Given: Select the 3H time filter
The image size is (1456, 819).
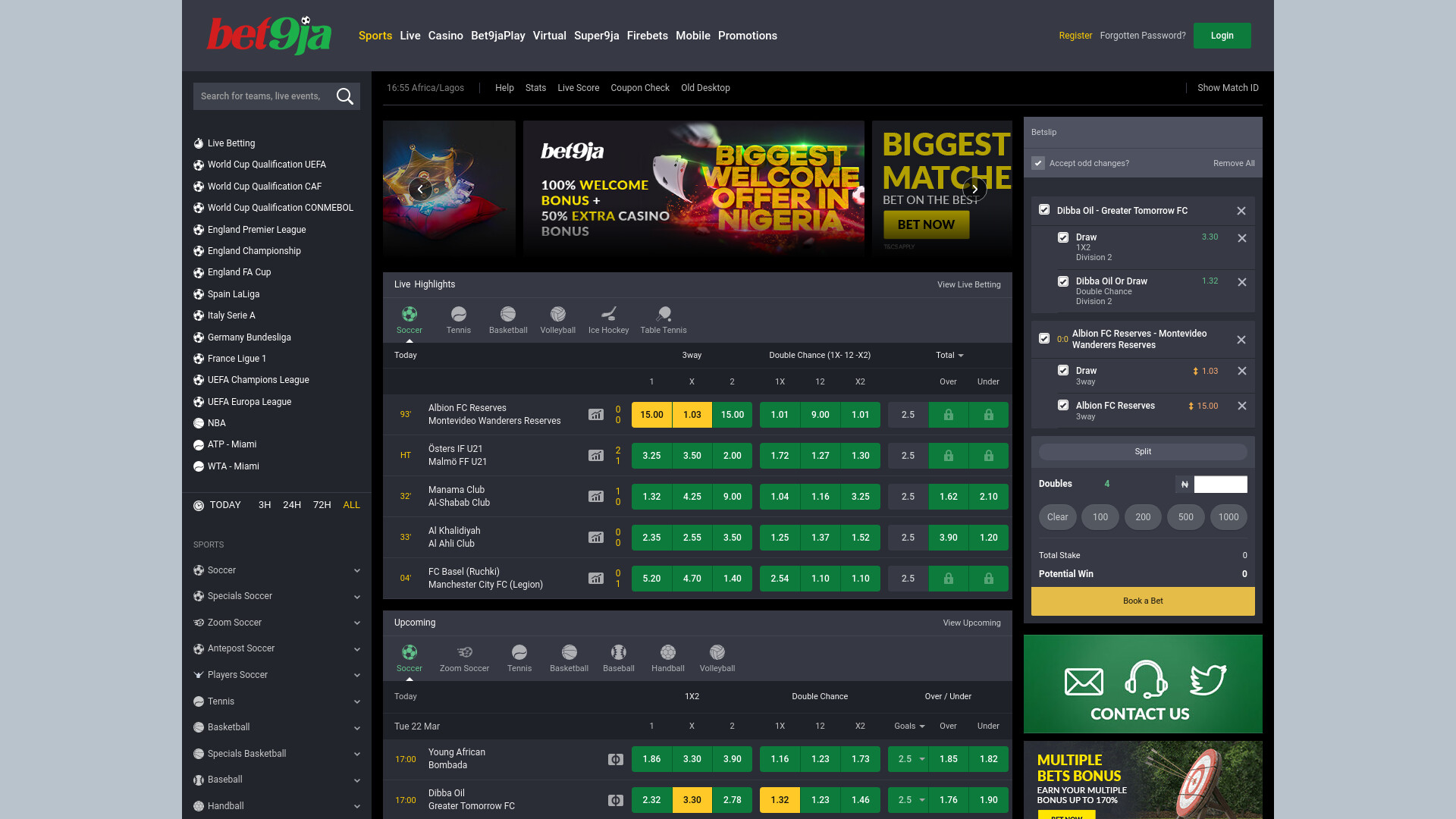Looking at the screenshot, I should coord(265,505).
